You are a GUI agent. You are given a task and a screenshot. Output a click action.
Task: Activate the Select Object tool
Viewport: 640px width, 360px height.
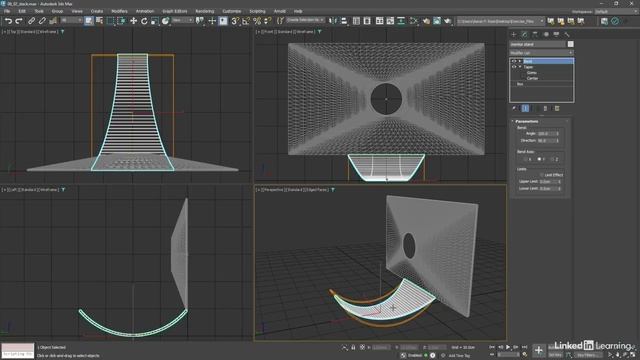click(89, 21)
